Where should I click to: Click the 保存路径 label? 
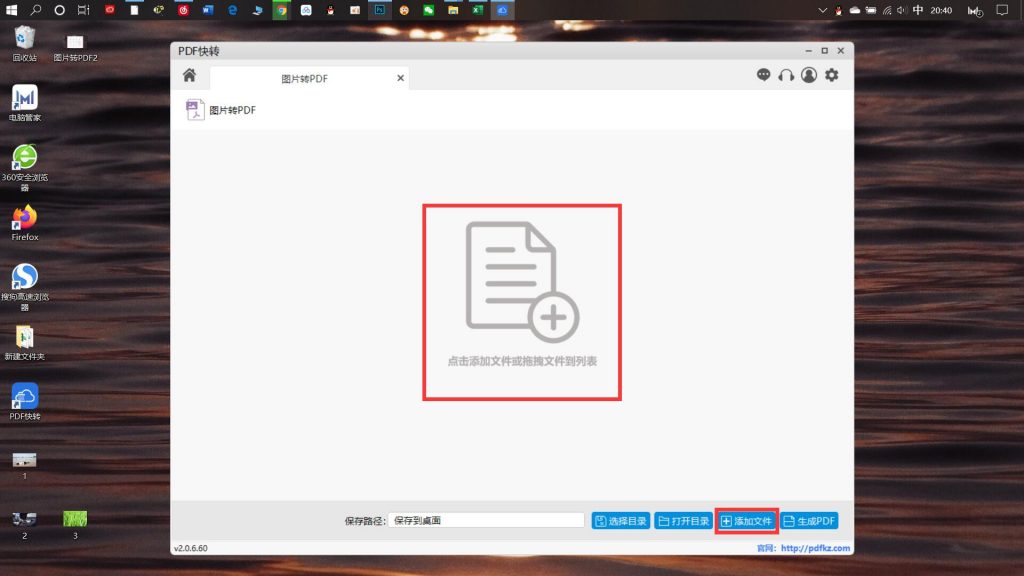pos(365,521)
